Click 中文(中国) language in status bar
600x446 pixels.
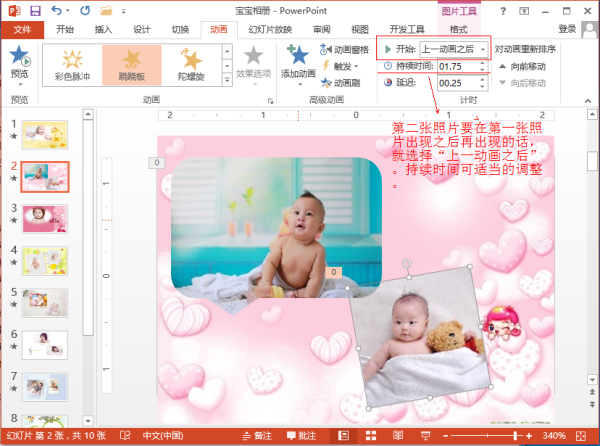pos(163,436)
